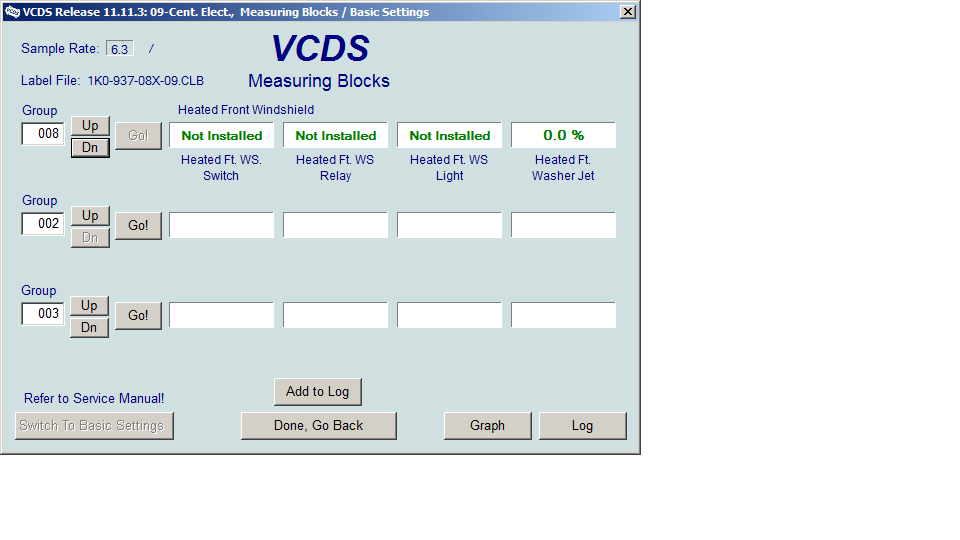960x540 pixels.
Task: Select the group 008 number field
Action: click(x=43, y=133)
